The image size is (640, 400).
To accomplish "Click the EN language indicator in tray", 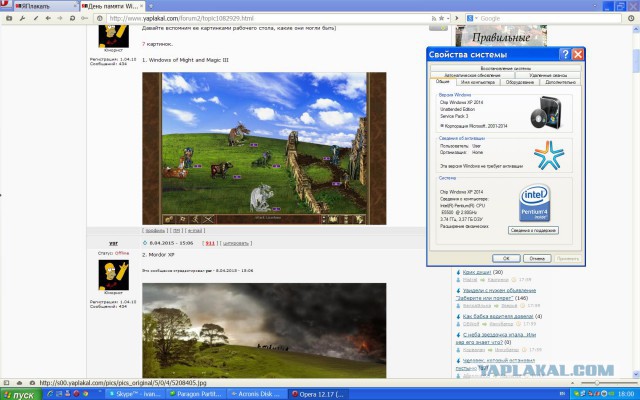I will coord(562,394).
